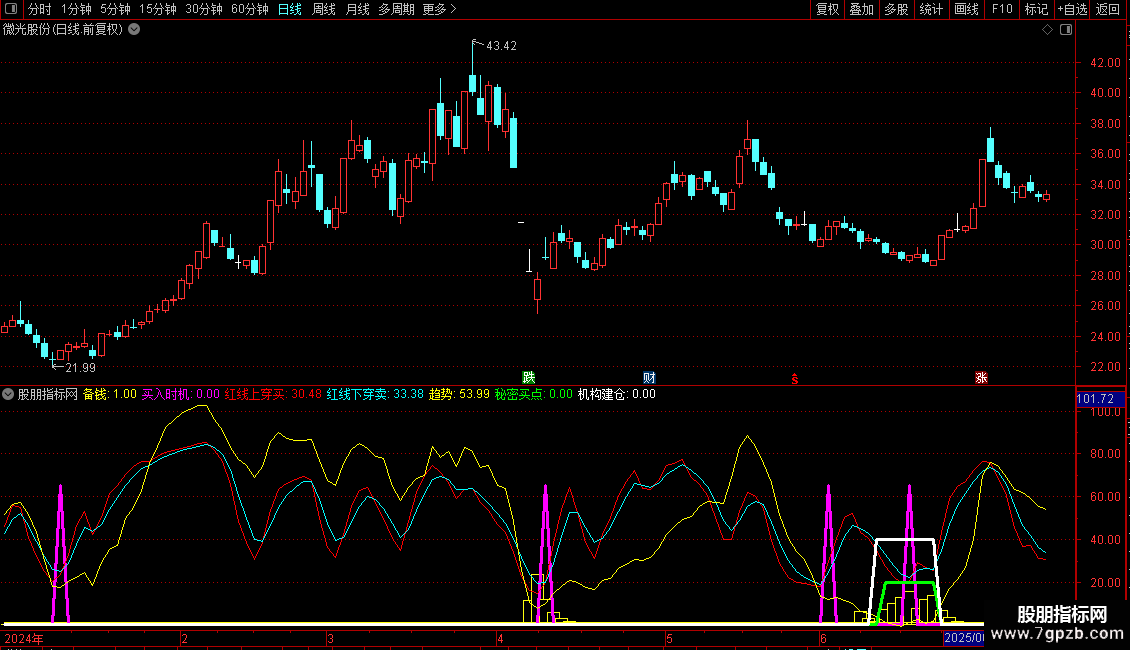Click the 43.42 high price label
Viewport: 1130px width, 650px height.
501,45
